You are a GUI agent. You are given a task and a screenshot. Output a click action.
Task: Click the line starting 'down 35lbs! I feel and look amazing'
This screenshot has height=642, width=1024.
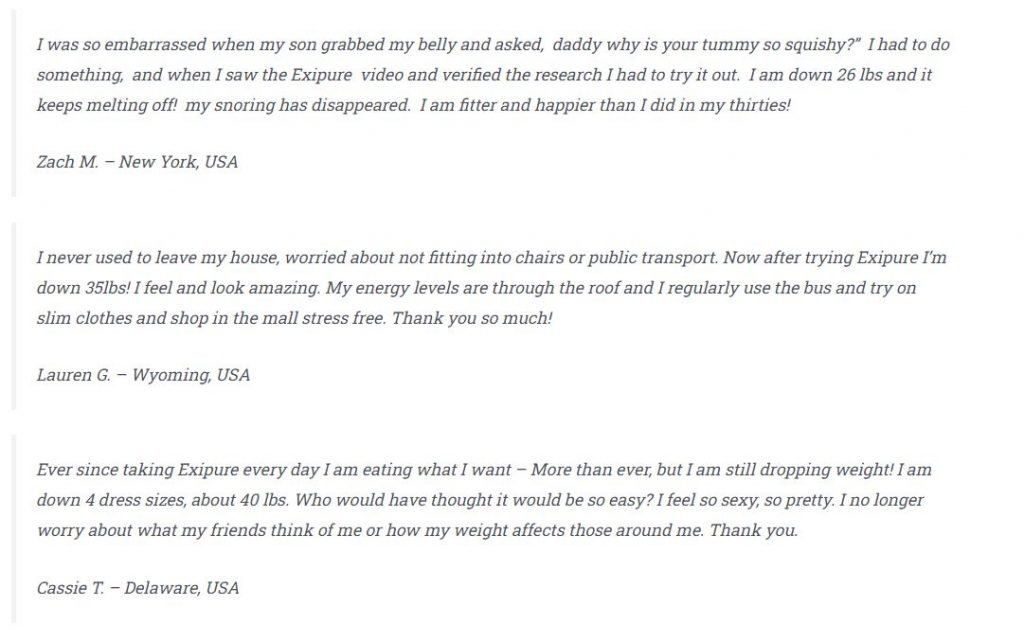[x=476, y=287]
